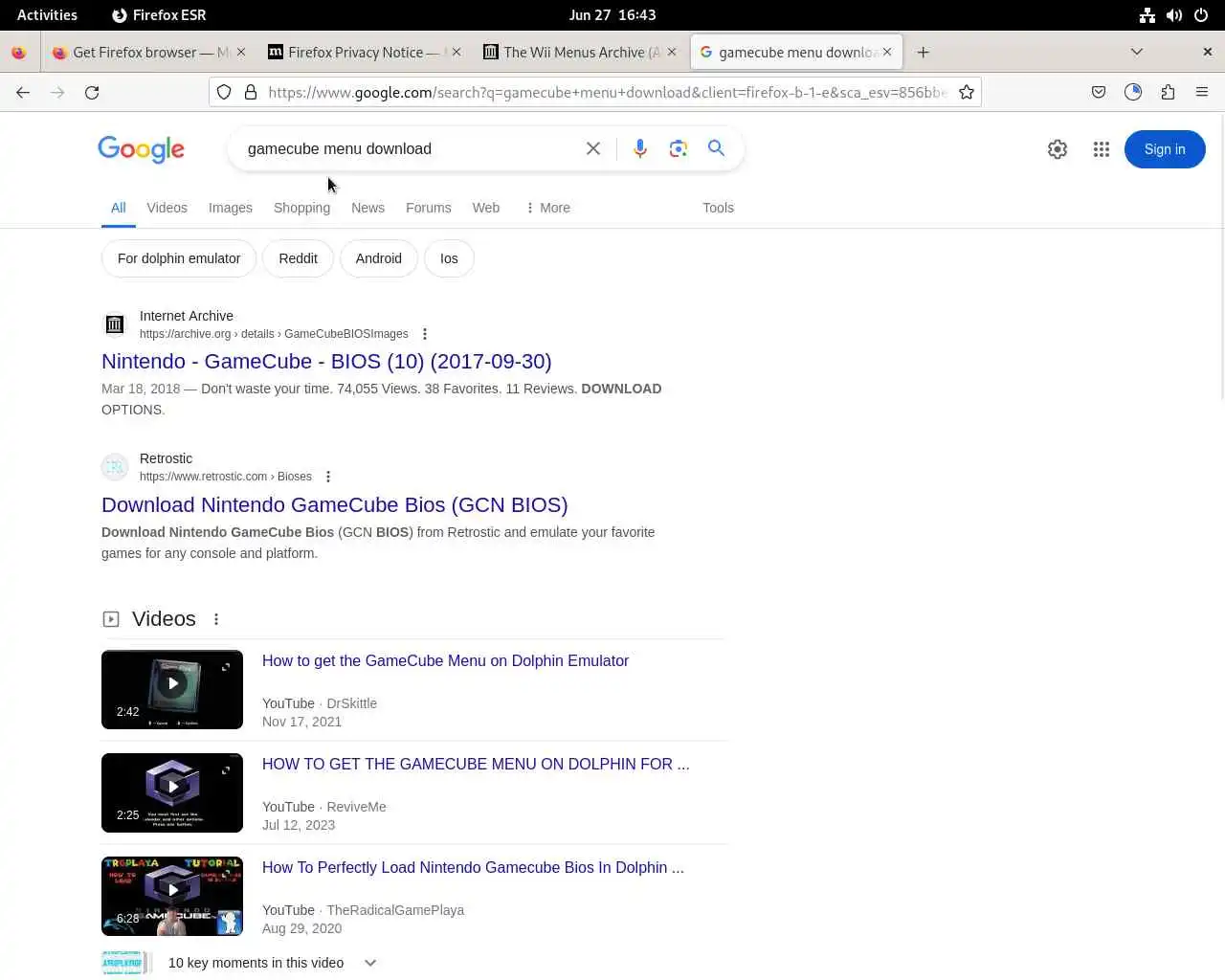
Task: Clear the search query with X
Action: coord(593,148)
